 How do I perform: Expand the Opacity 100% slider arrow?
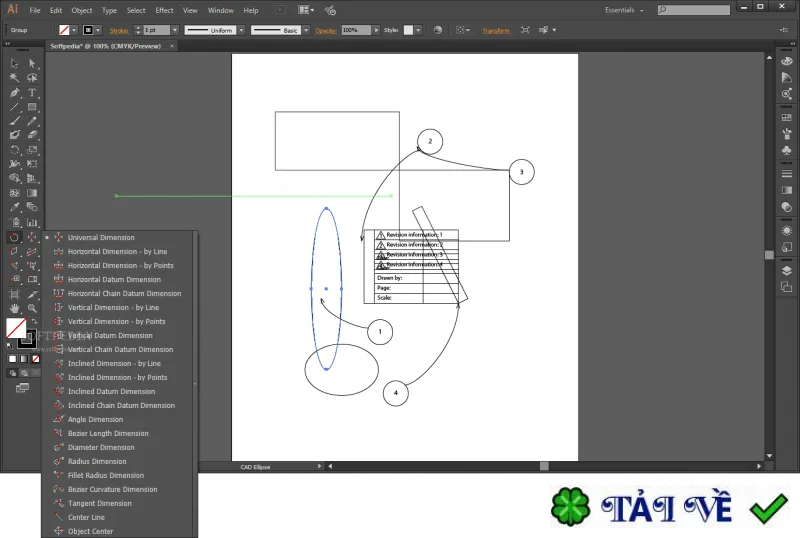pyautogui.click(x=376, y=30)
